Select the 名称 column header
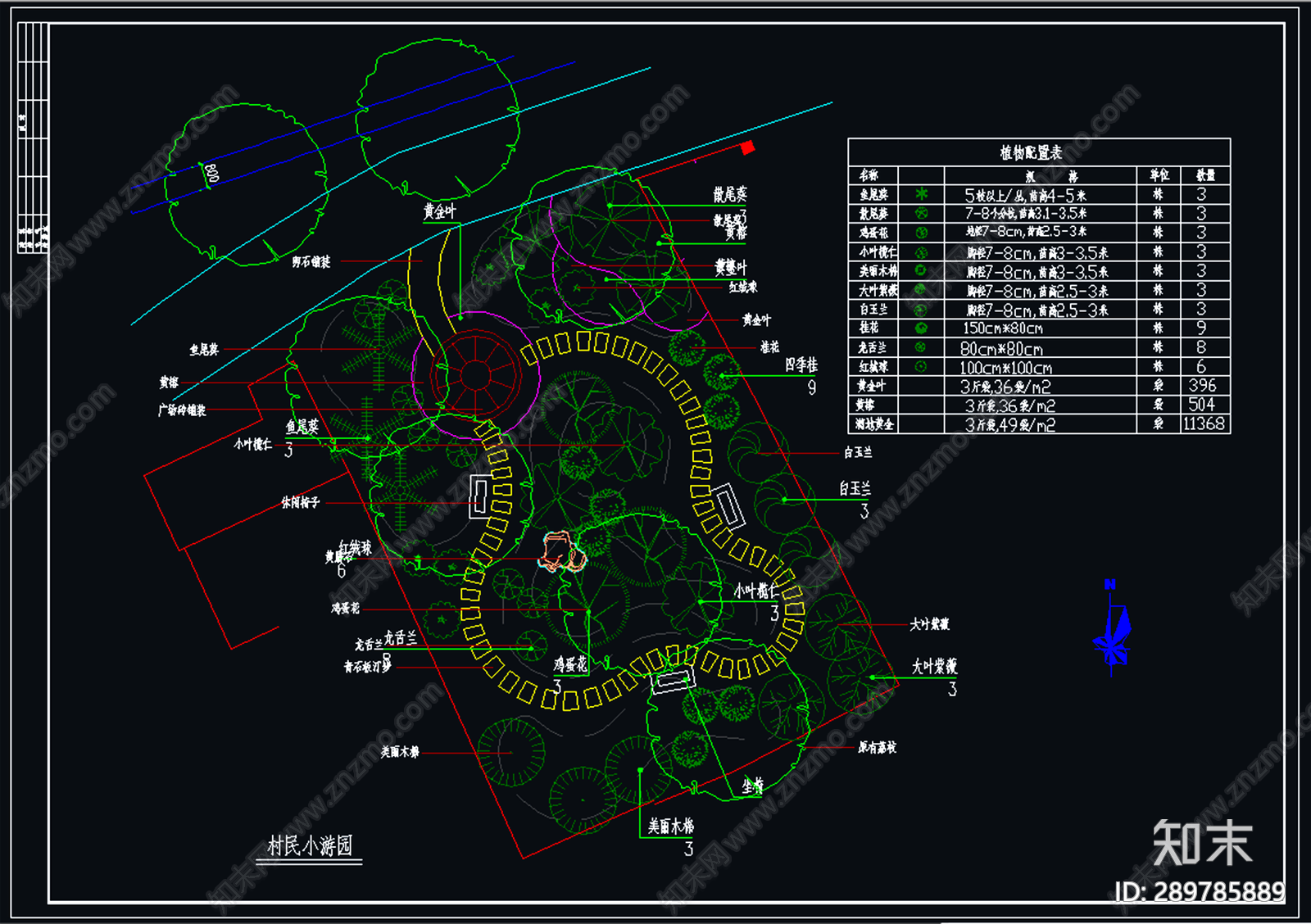Screen dimensions: 1311x924 pos(869,175)
